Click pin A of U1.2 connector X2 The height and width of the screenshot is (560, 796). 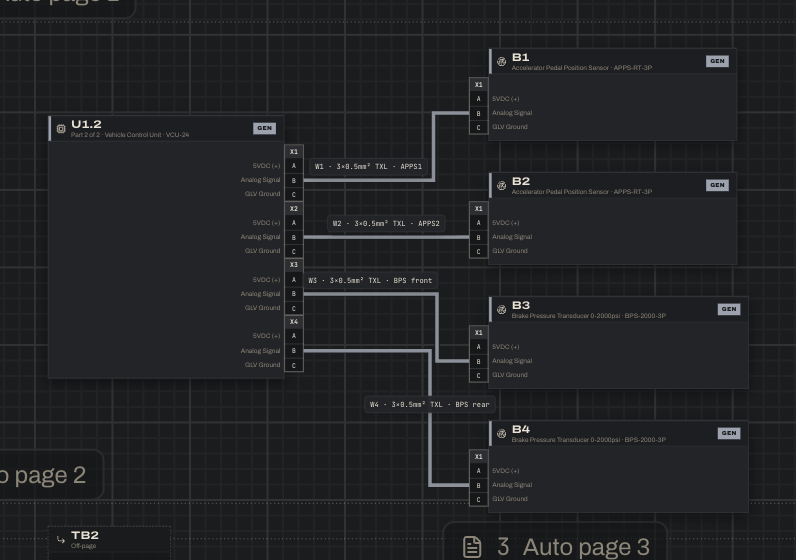(294, 223)
